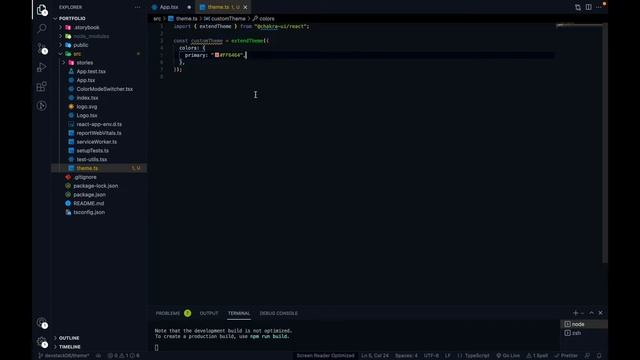
Task: Open the Accounts menu in the activity bar
Action: coord(42,323)
